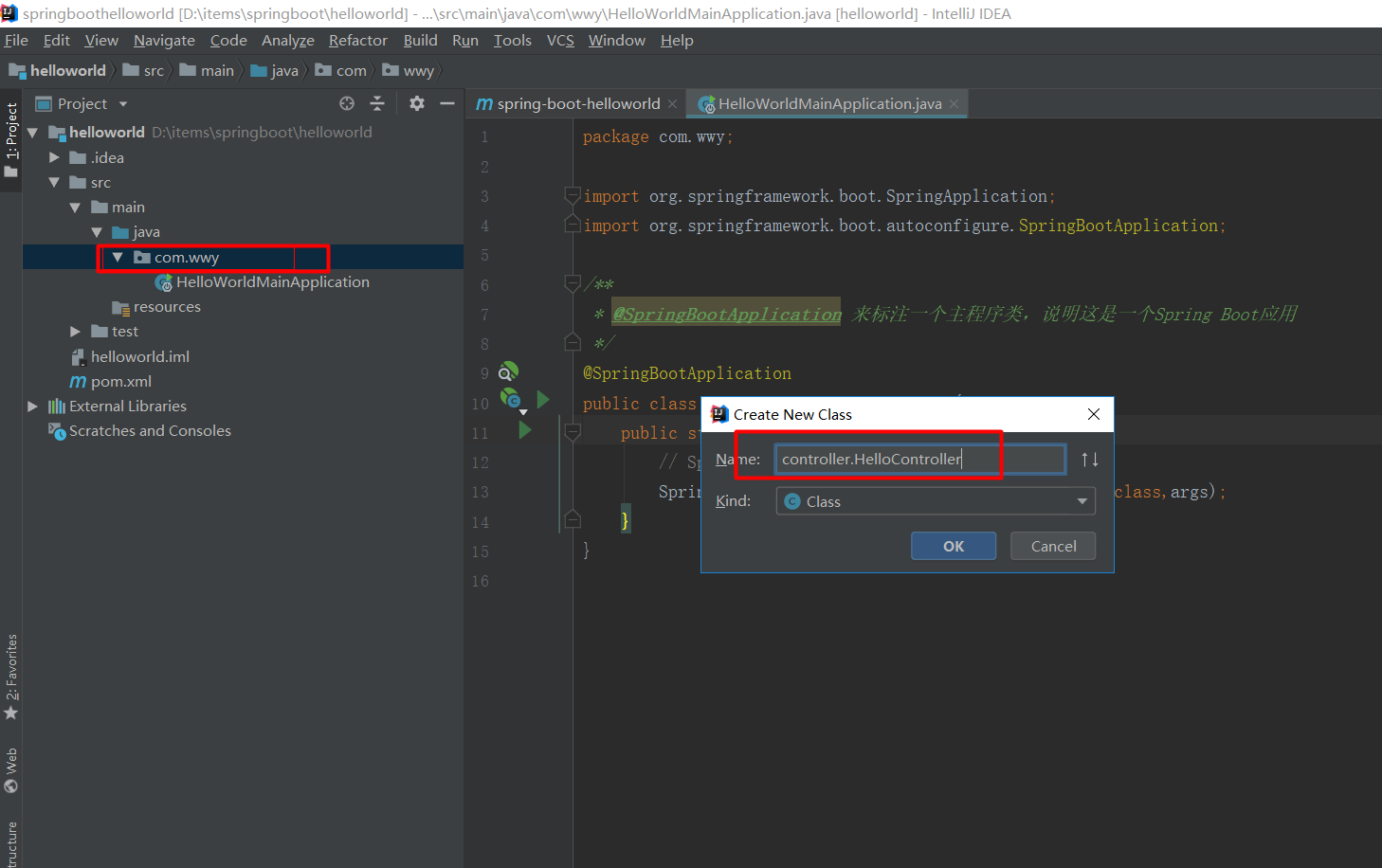Close the HelloWorldMainApplication.java tab

point(954,104)
